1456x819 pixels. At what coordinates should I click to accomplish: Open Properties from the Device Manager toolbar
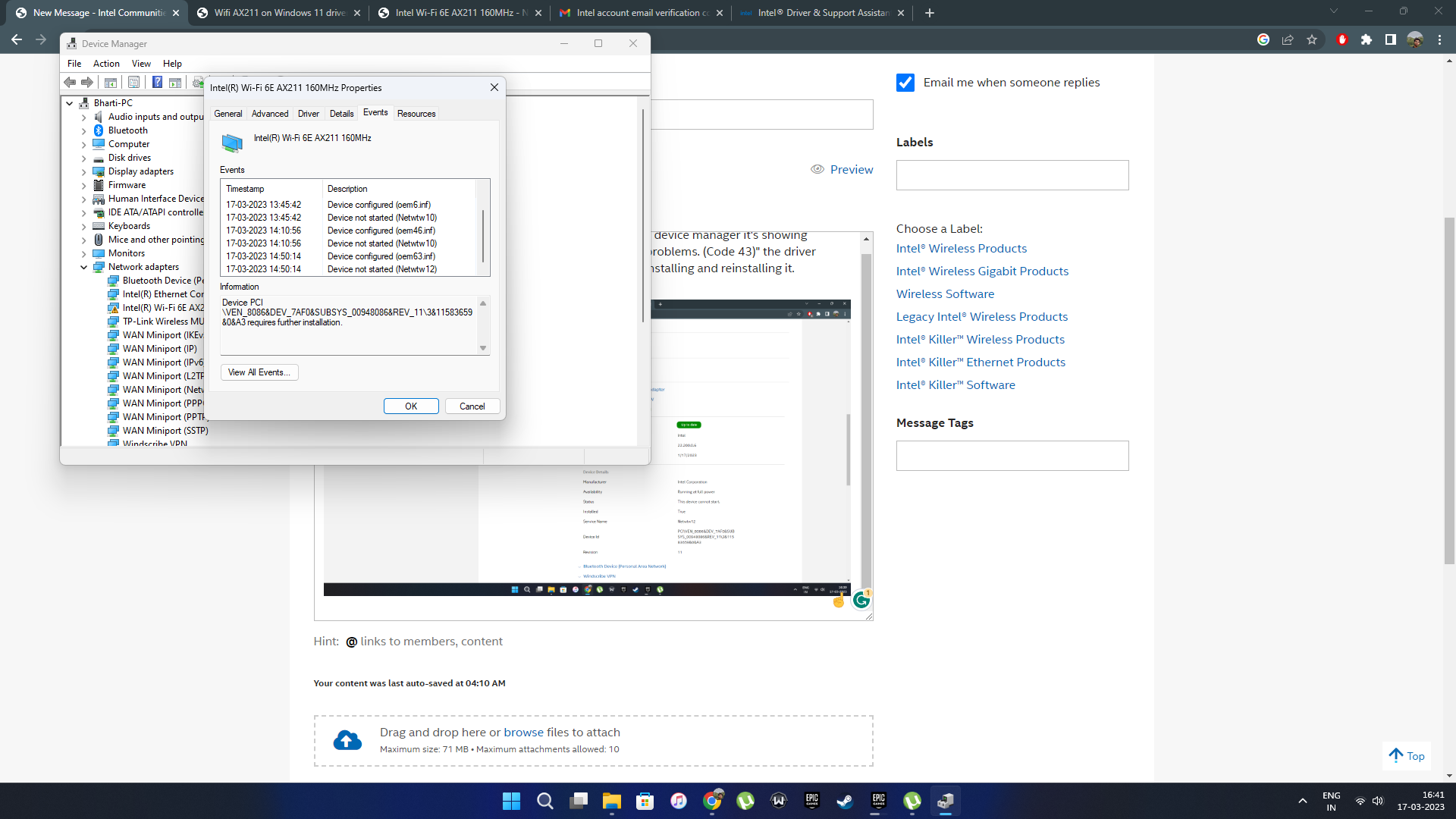click(133, 82)
